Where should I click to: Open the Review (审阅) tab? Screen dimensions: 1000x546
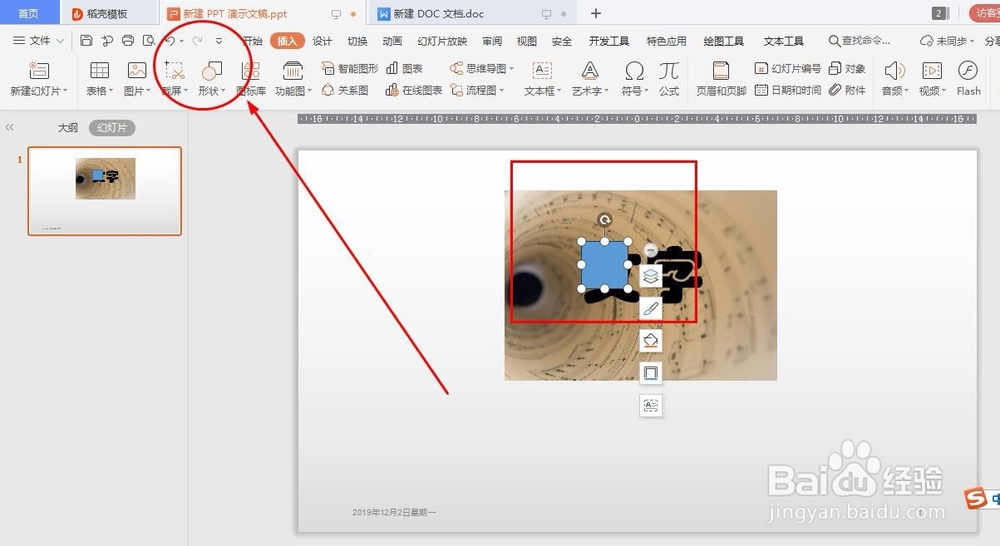pyautogui.click(x=492, y=41)
